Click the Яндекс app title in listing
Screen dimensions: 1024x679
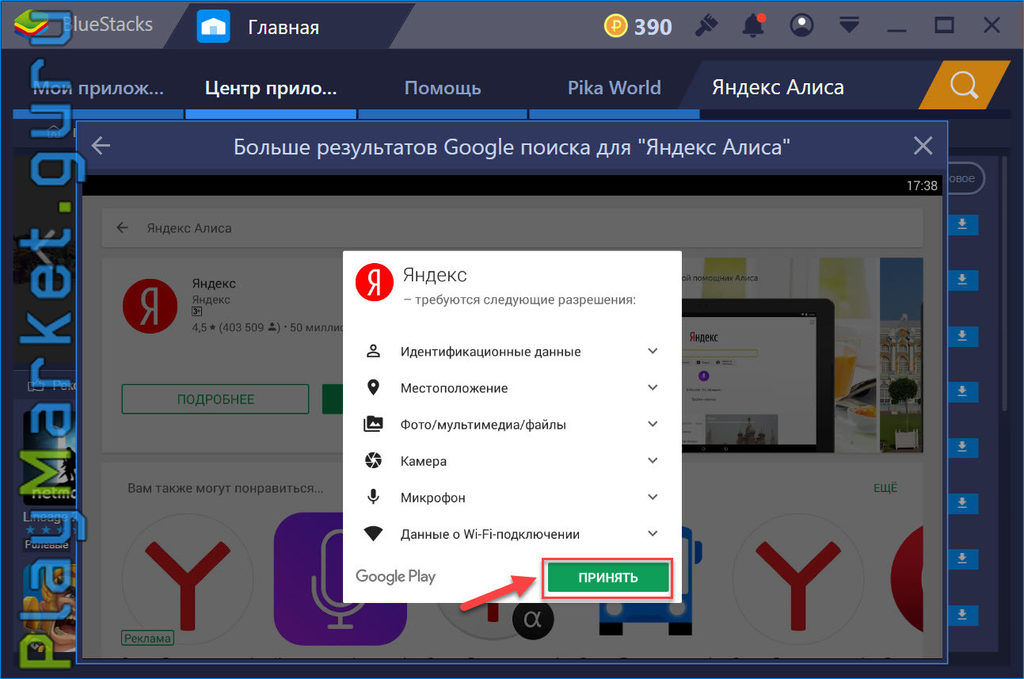[x=214, y=283]
